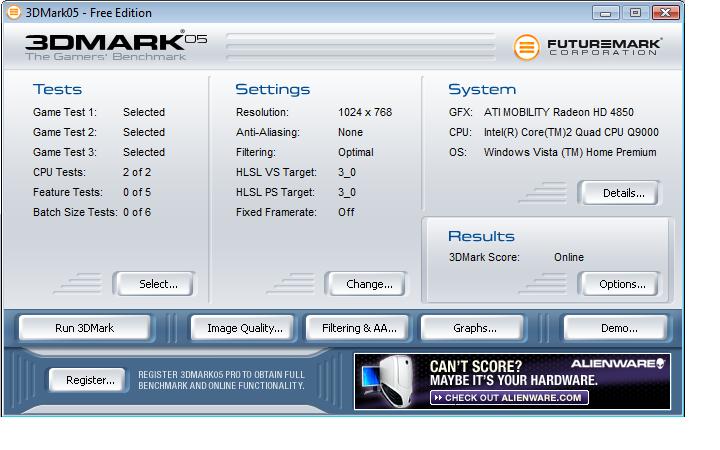Launch the Demo... button
The image size is (720, 450).
point(616,328)
